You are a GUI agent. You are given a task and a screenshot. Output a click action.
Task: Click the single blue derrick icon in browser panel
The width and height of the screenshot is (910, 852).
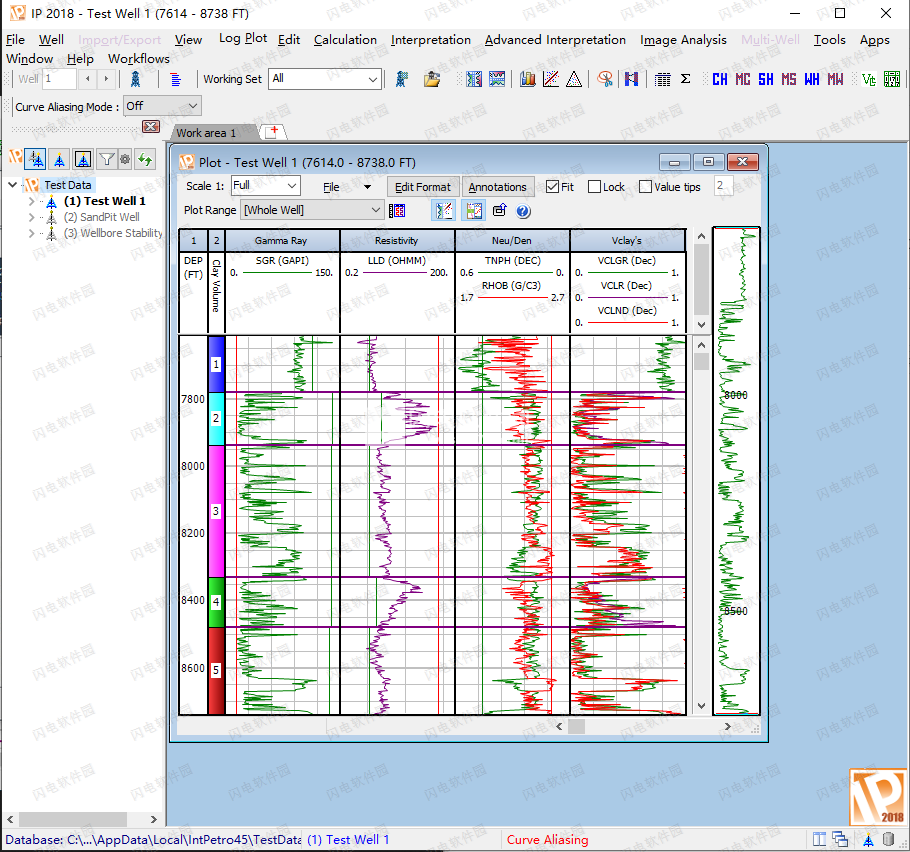(60, 158)
